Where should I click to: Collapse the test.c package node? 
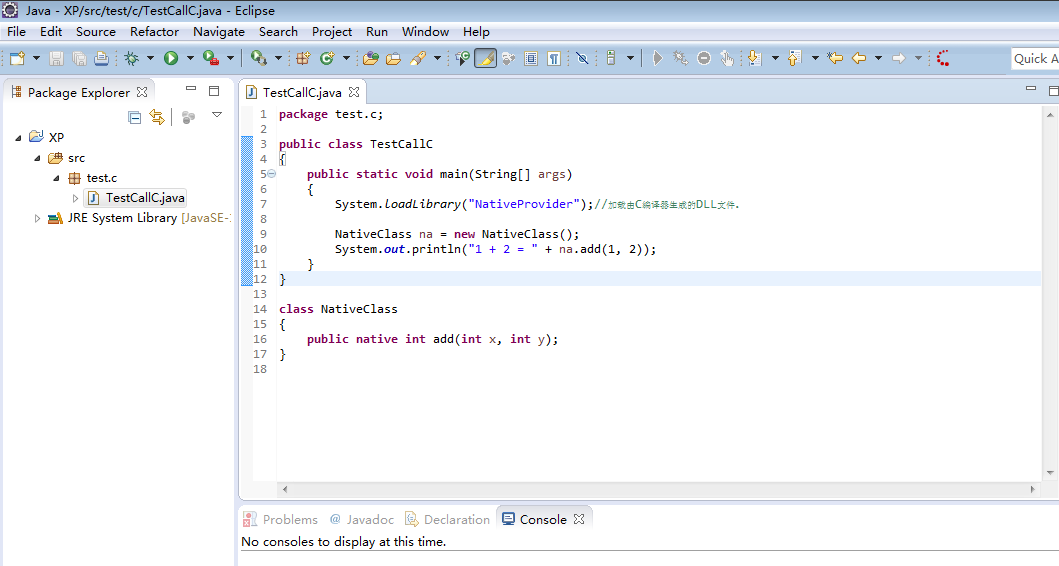pyautogui.click(x=56, y=178)
